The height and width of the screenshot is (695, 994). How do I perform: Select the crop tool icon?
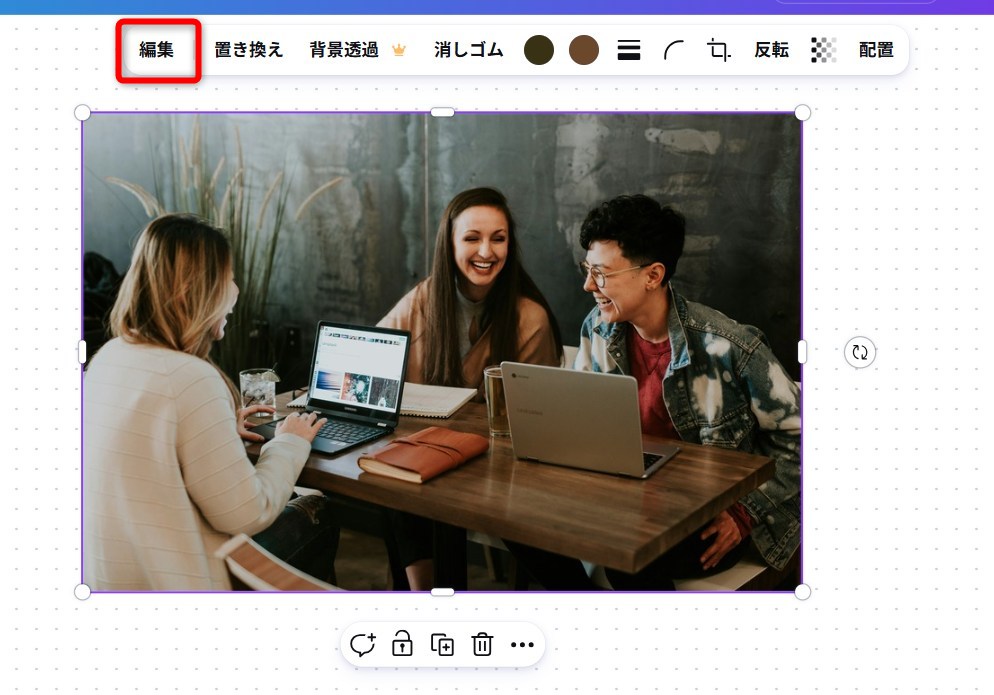718,49
